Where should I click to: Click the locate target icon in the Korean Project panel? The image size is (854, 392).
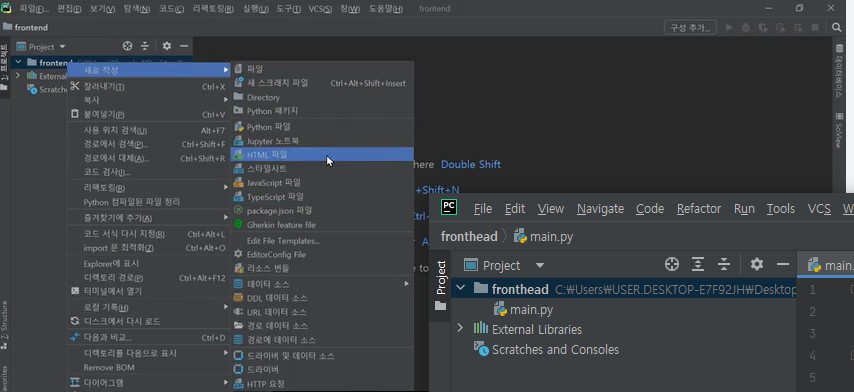(127, 46)
